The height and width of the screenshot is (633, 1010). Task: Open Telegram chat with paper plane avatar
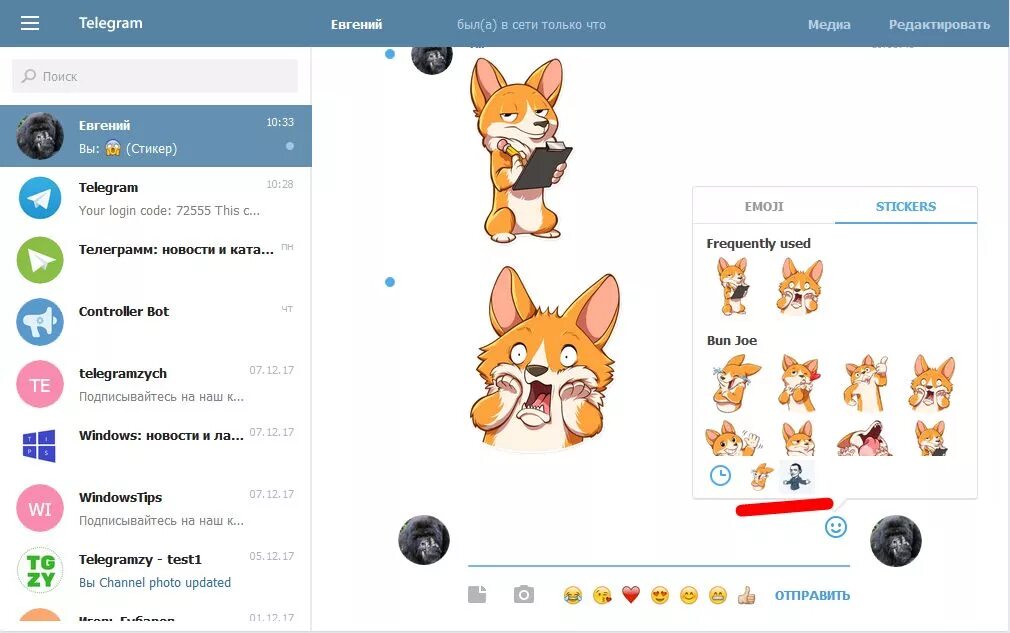pyautogui.click(x=40, y=198)
